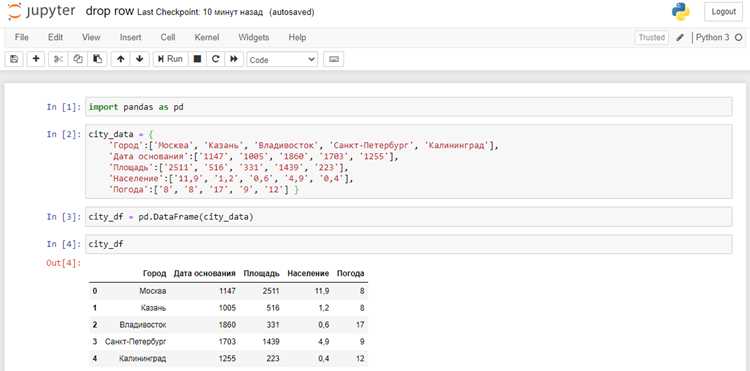Click the area value 516 cell

(273, 307)
